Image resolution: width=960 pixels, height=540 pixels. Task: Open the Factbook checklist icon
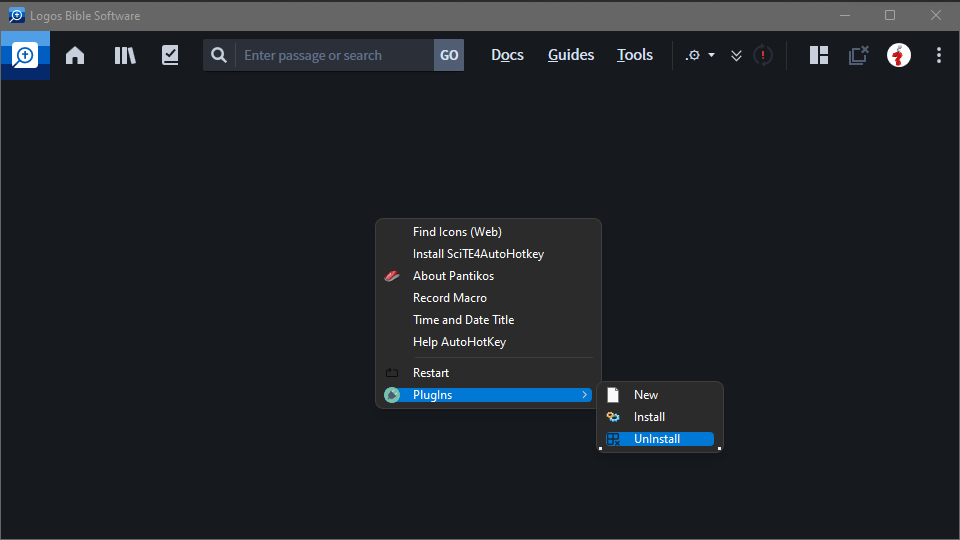pos(170,55)
